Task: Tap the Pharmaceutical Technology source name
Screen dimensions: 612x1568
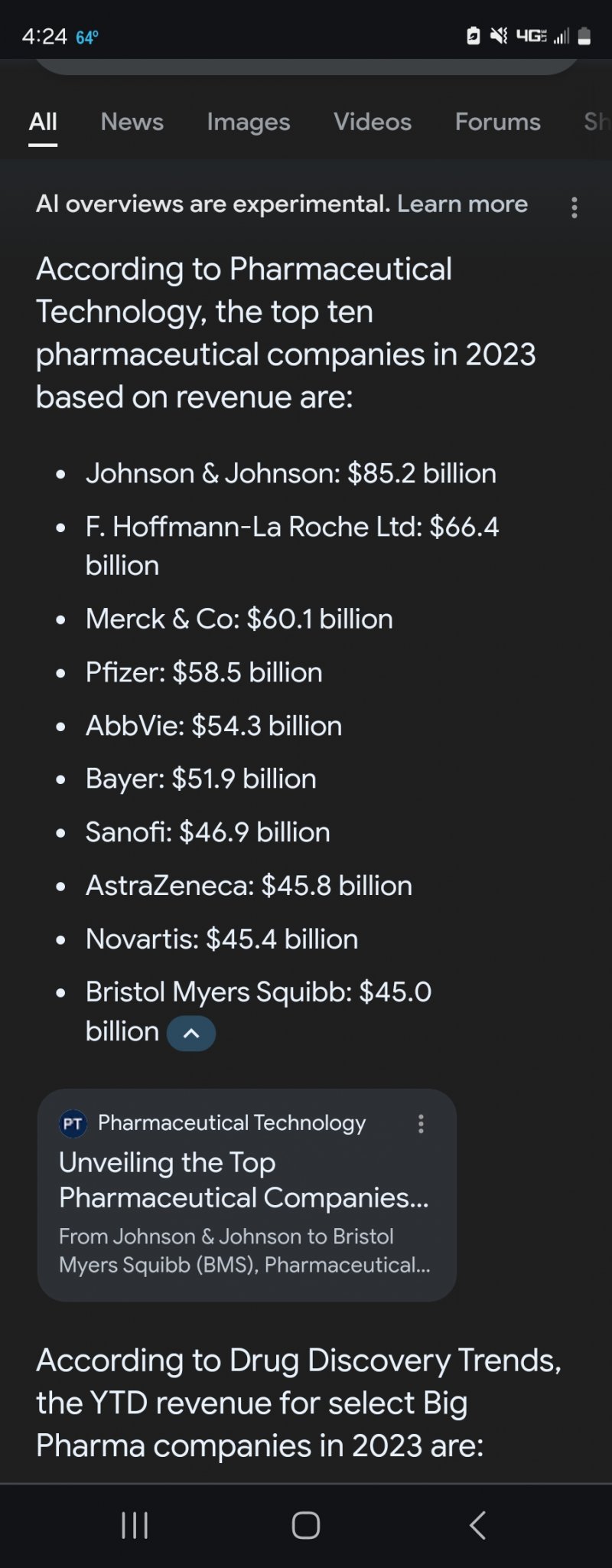Action: (232, 1123)
